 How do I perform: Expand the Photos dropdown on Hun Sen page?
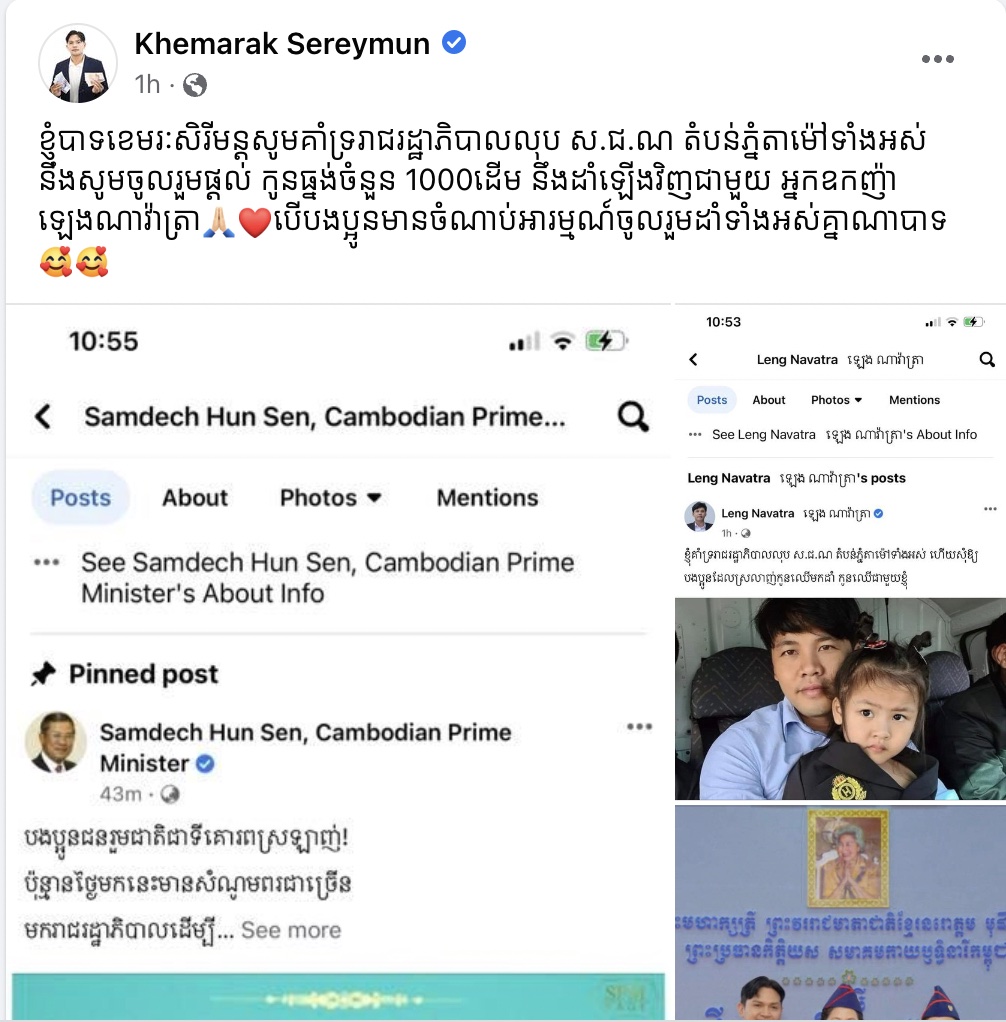point(331,498)
